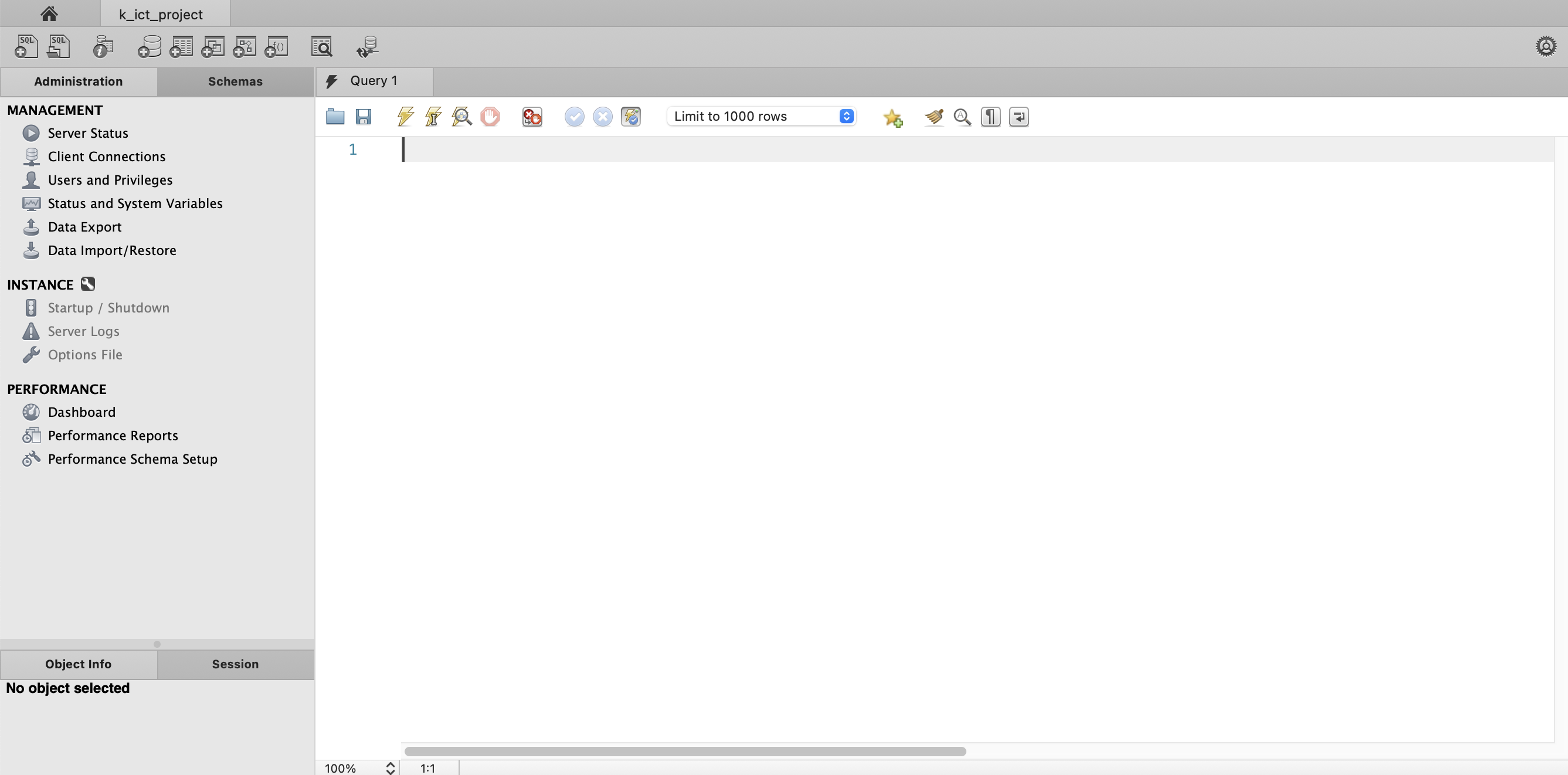Open Data Export in Management
Image resolution: width=1568 pixels, height=775 pixels.
click(84, 227)
